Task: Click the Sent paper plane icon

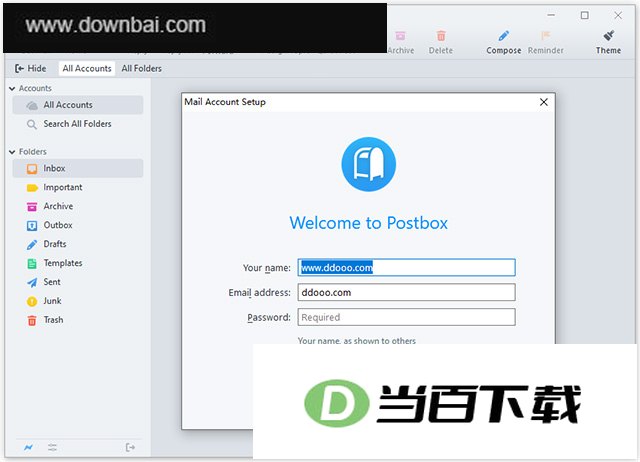Action: (32, 282)
